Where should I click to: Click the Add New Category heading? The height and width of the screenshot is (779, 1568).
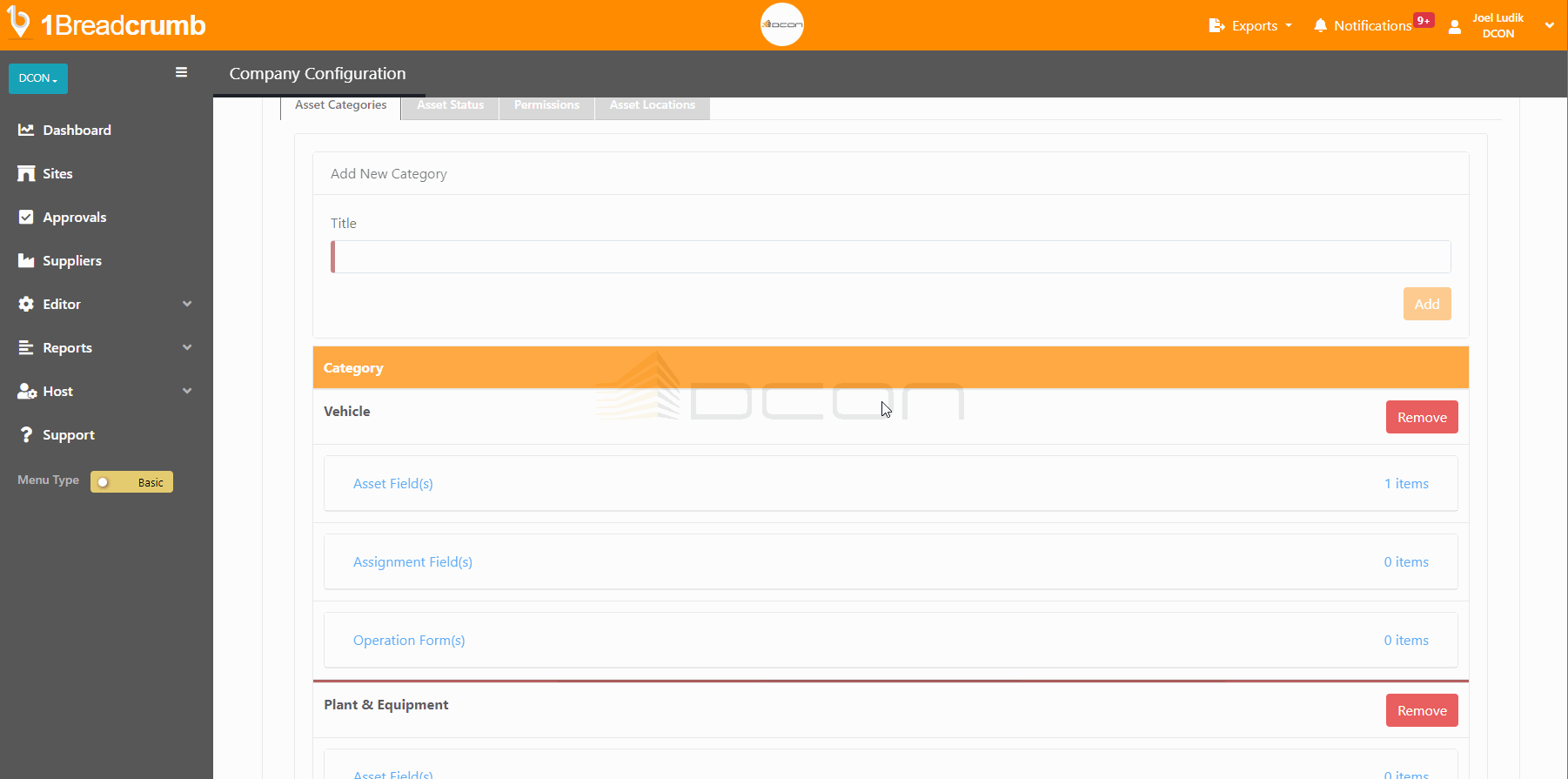click(x=389, y=173)
